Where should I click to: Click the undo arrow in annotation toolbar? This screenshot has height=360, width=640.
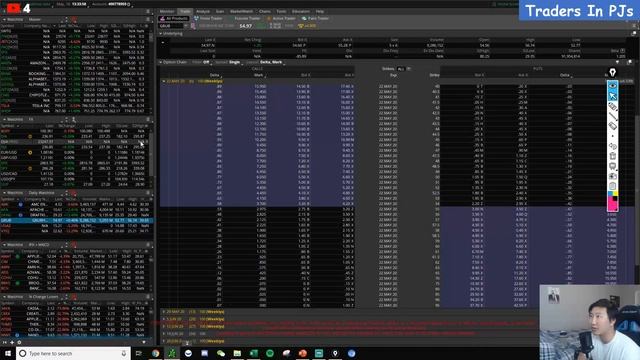(x=613, y=146)
